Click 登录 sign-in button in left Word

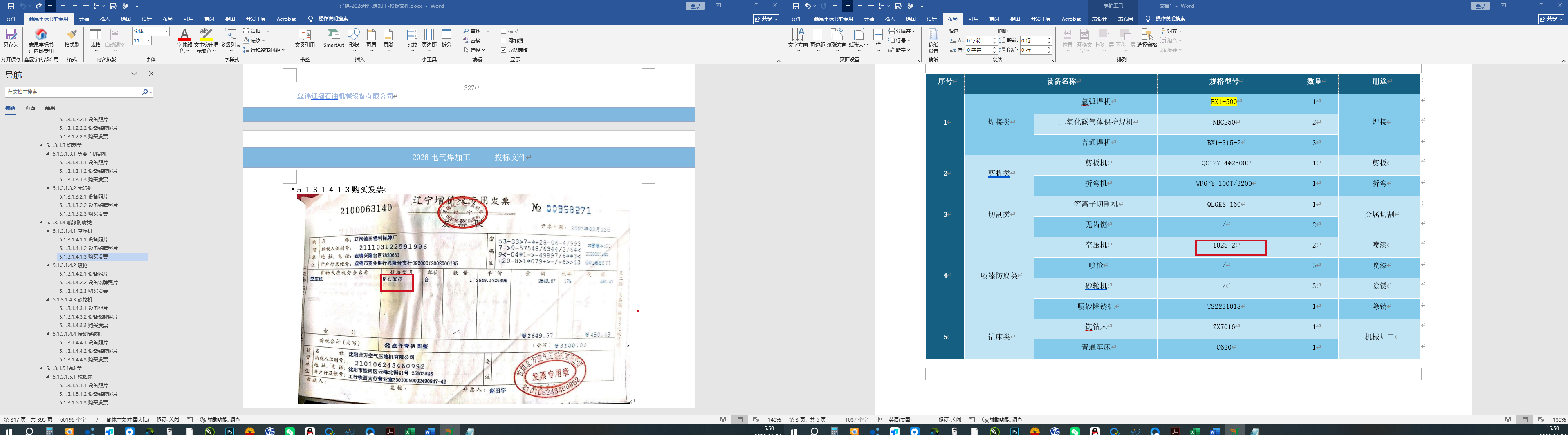pyautogui.click(x=695, y=6)
